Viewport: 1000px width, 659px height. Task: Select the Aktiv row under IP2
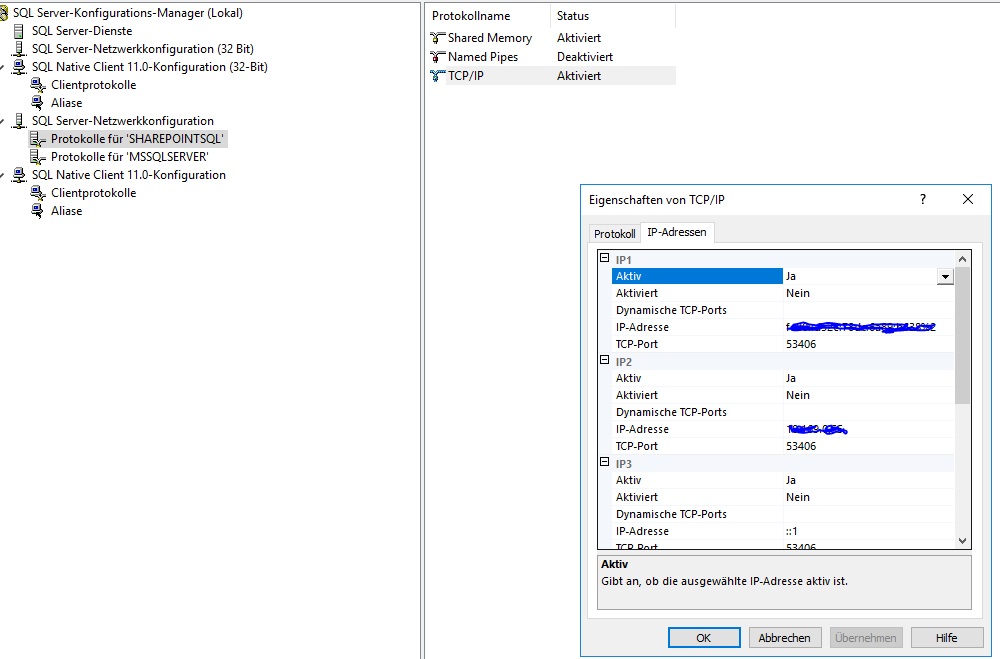[x=783, y=378]
